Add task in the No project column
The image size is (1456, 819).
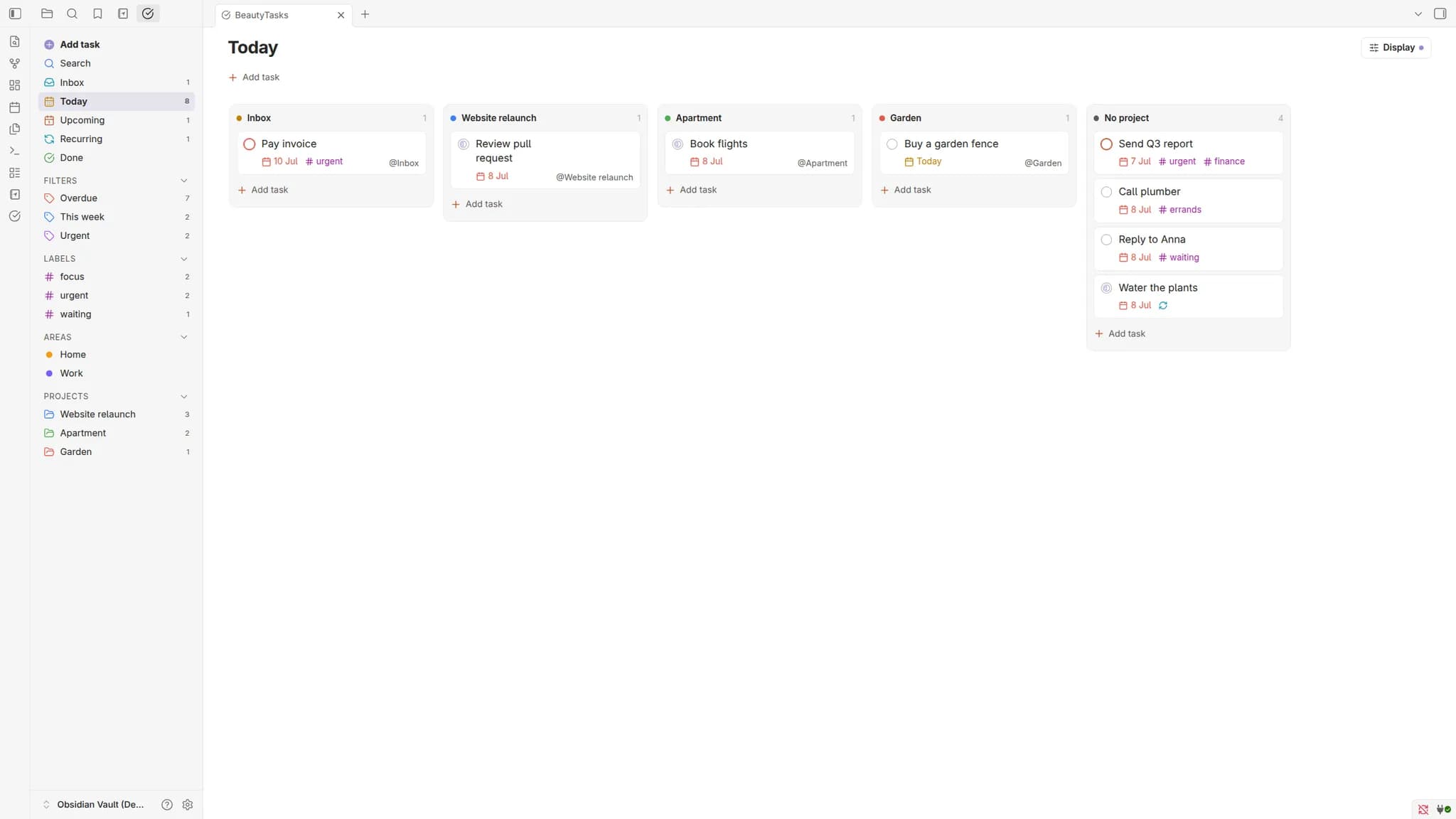1120,334
